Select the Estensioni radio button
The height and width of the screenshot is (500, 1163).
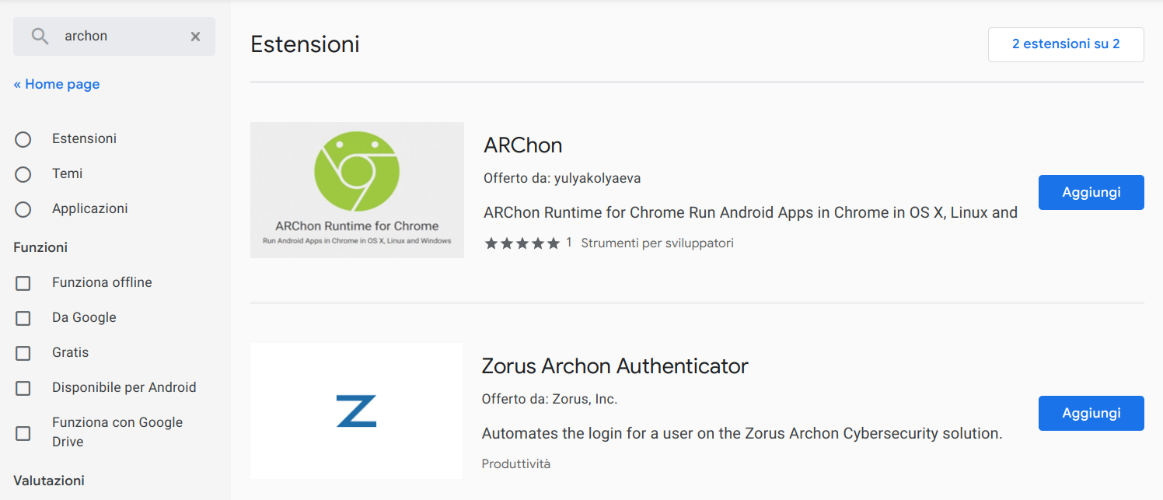point(23,139)
